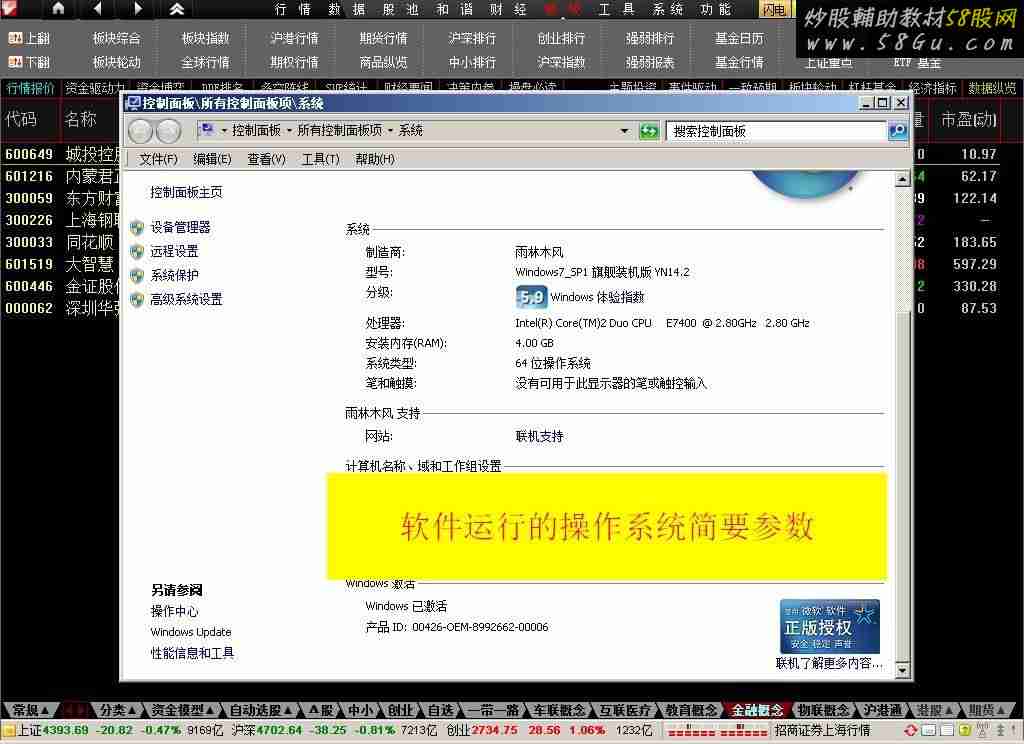
Task: Expand the 港股 bottom tab menu
Action: (949, 710)
